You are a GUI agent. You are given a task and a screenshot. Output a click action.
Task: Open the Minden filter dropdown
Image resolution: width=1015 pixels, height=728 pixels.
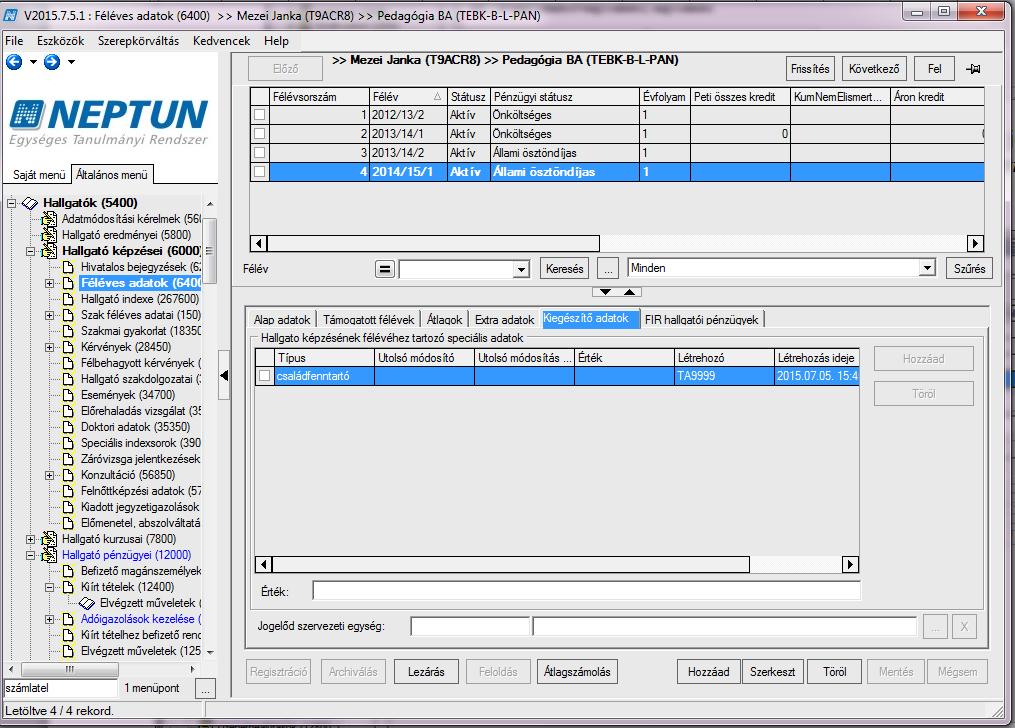pos(928,268)
